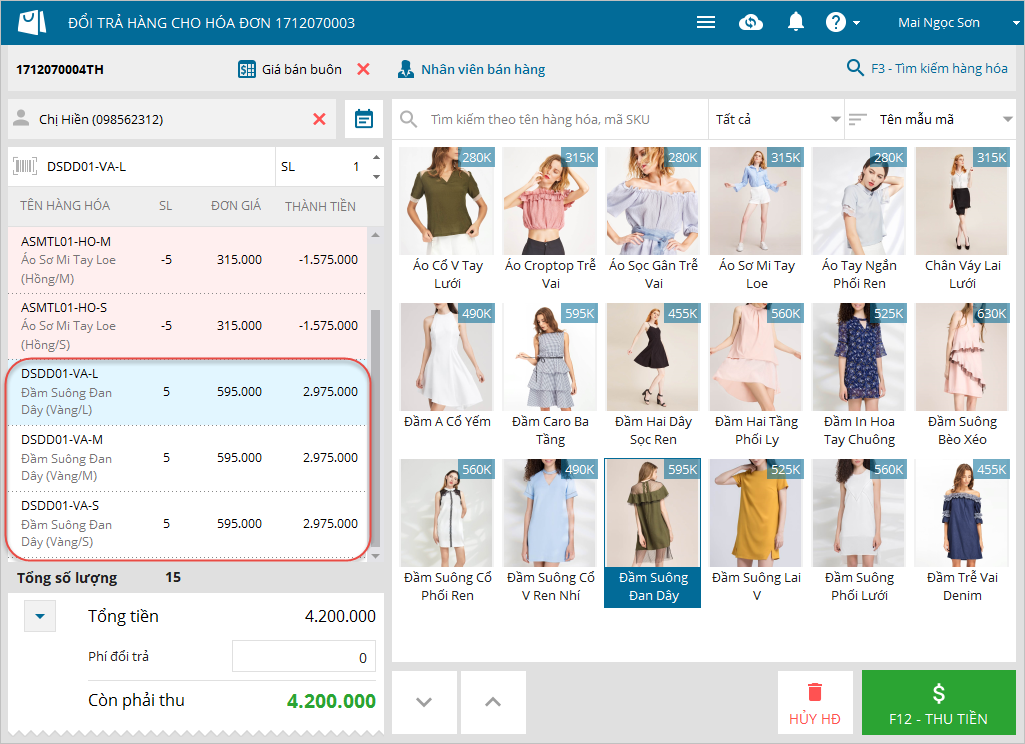This screenshot has height=744, width=1025.
Task: Remove customer Chị Hiền with red X
Action: 319,119
